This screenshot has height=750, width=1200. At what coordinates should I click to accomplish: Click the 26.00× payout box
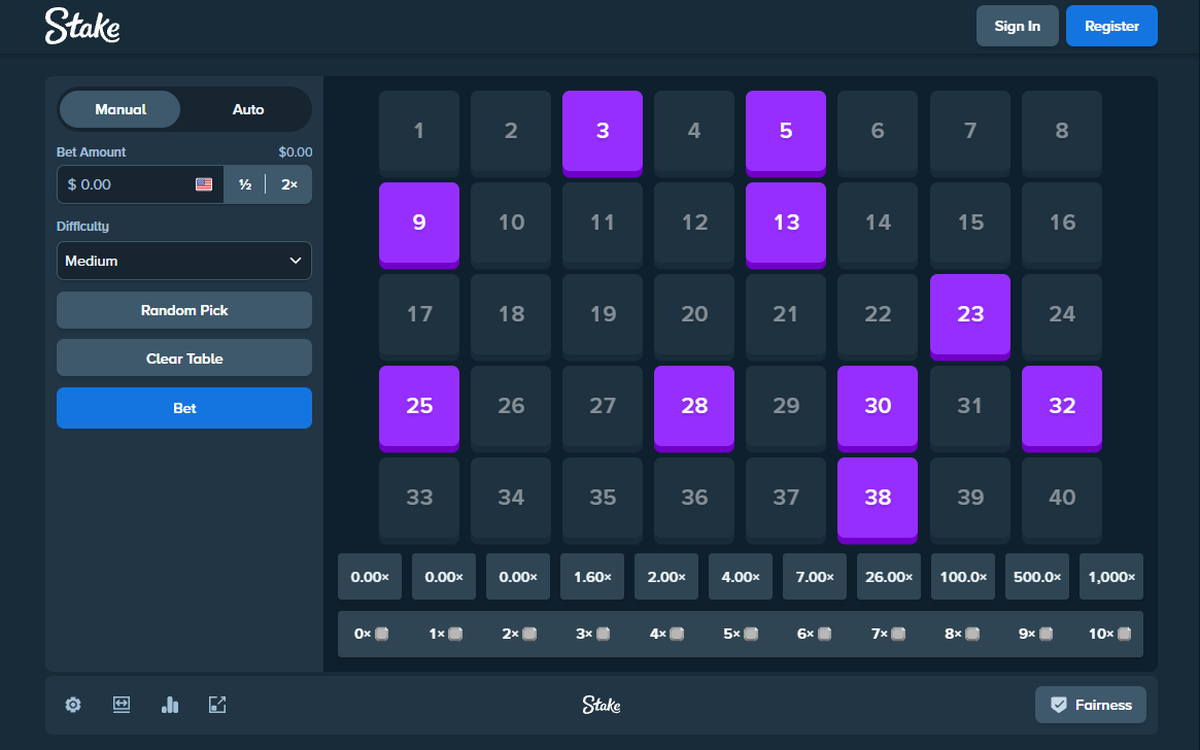point(889,577)
